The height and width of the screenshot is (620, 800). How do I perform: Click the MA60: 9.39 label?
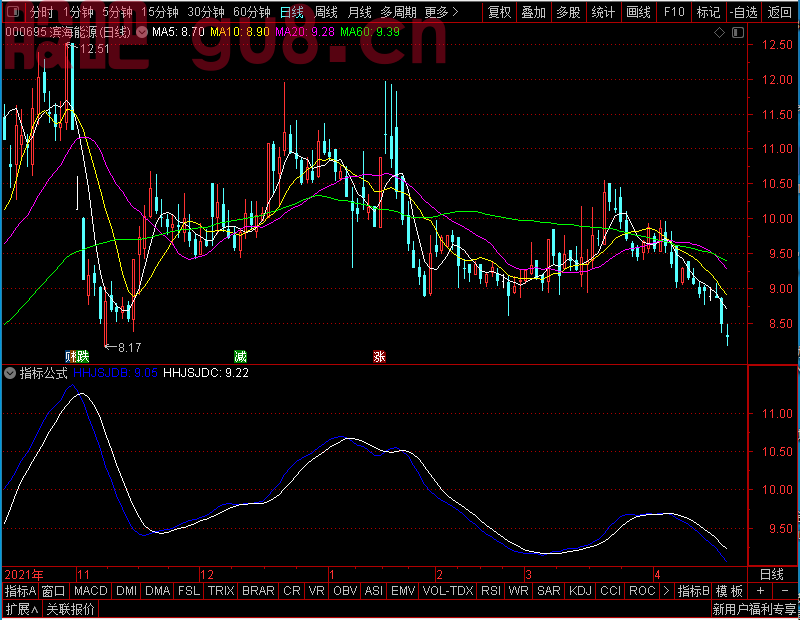[370, 32]
